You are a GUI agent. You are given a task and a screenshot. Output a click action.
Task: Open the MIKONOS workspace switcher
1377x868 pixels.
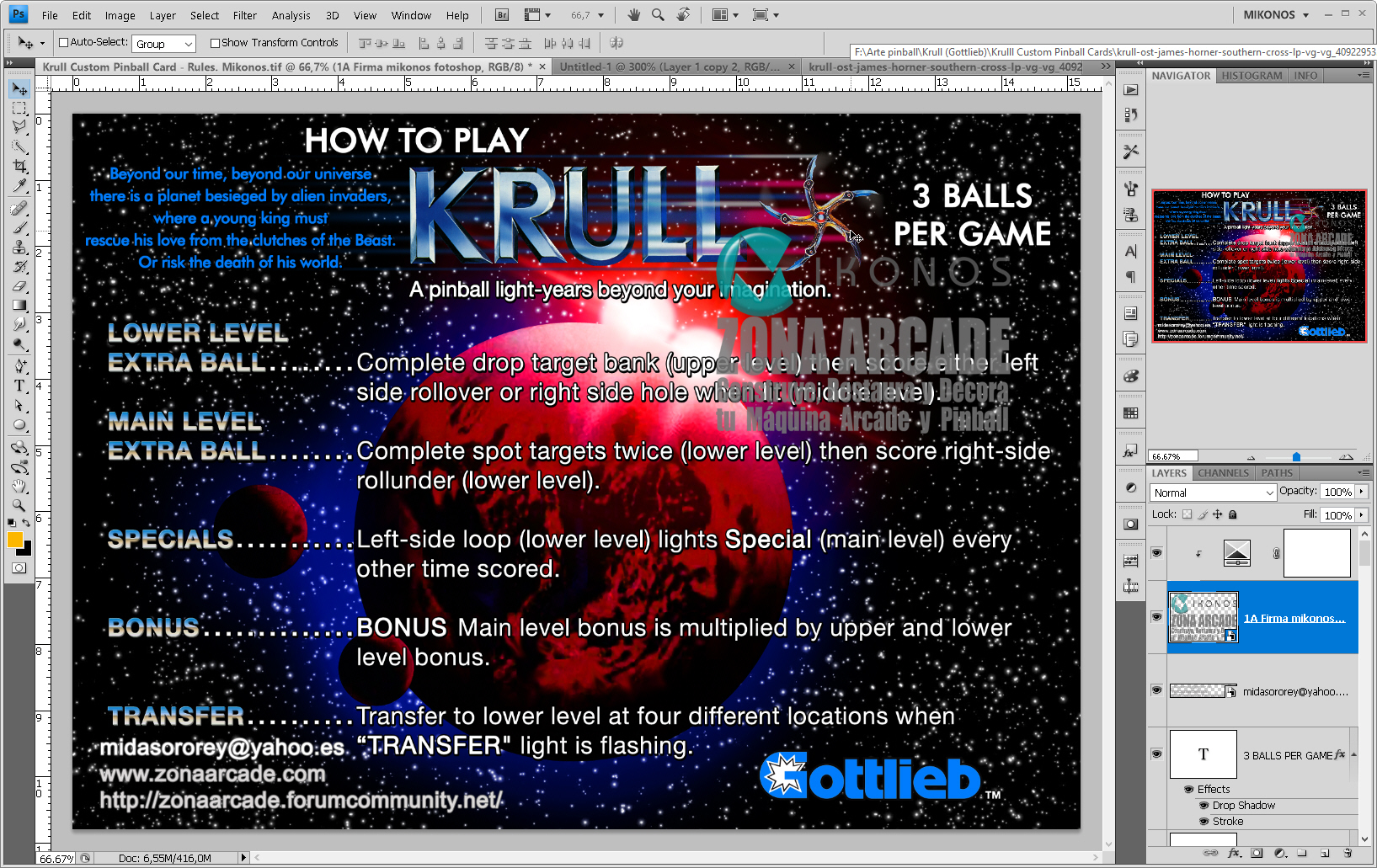(1275, 14)
